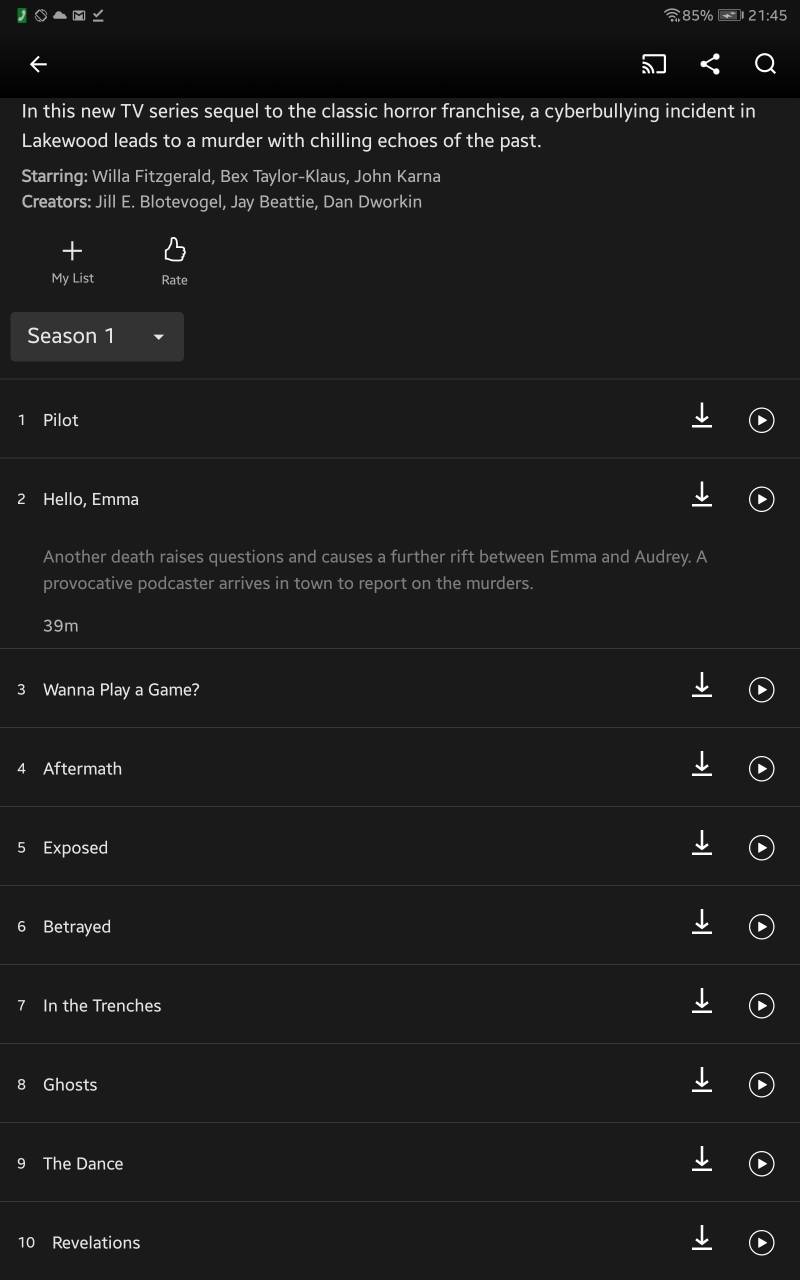Open the Season 1 dropdown
Viewport: 800px width, 1280px height.
click(97, 336)
